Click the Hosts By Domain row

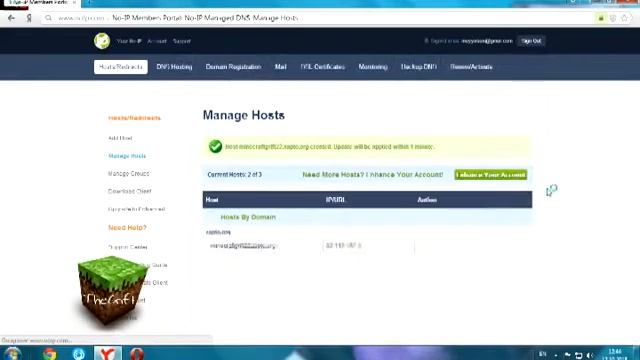coord(367,217)
